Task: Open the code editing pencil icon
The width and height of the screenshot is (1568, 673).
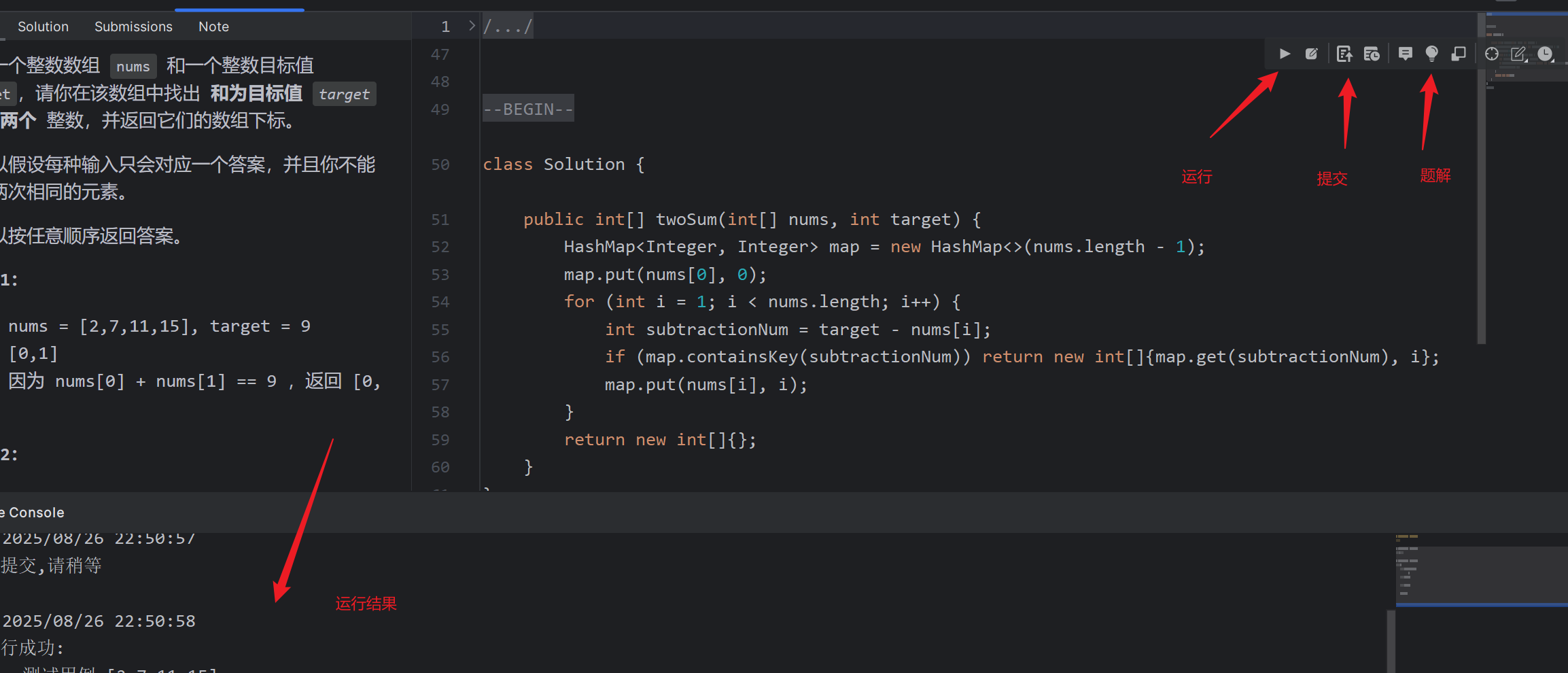Action: click(x=1312, y=54)
